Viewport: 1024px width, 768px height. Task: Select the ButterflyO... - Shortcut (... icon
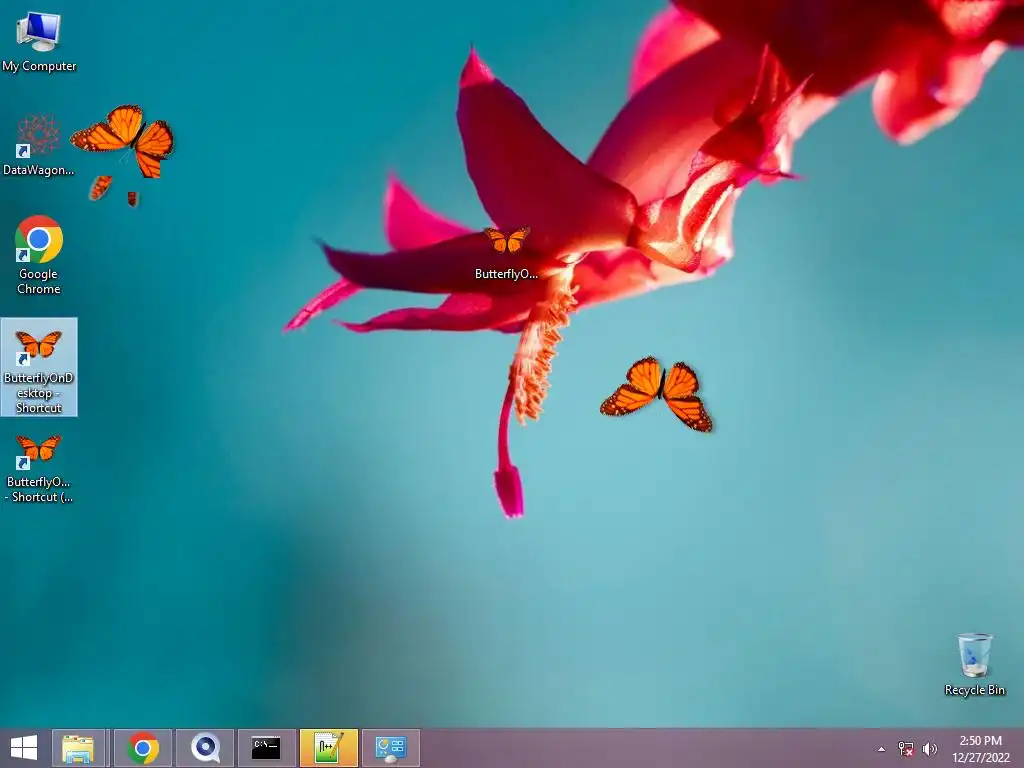click(39, 469)
